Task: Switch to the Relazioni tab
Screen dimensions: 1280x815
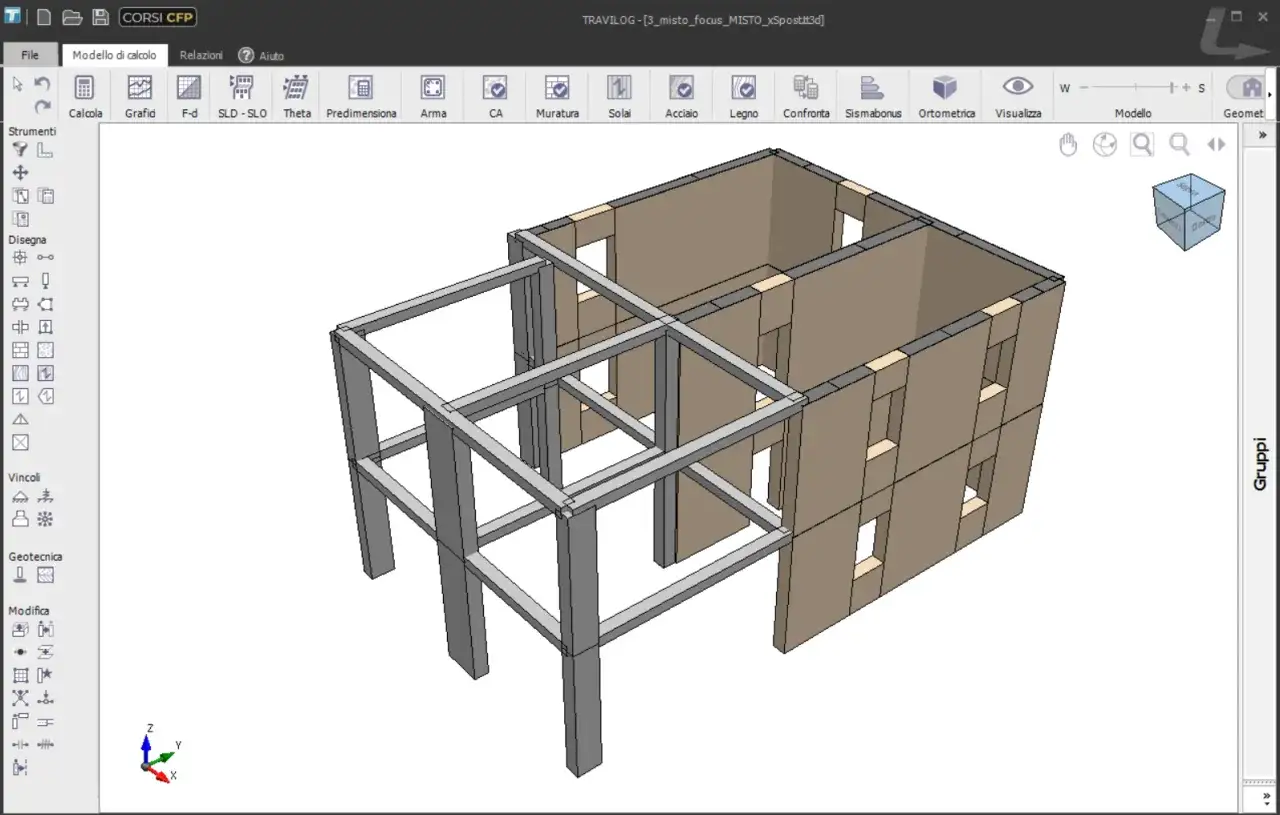Action: point(201,55)
